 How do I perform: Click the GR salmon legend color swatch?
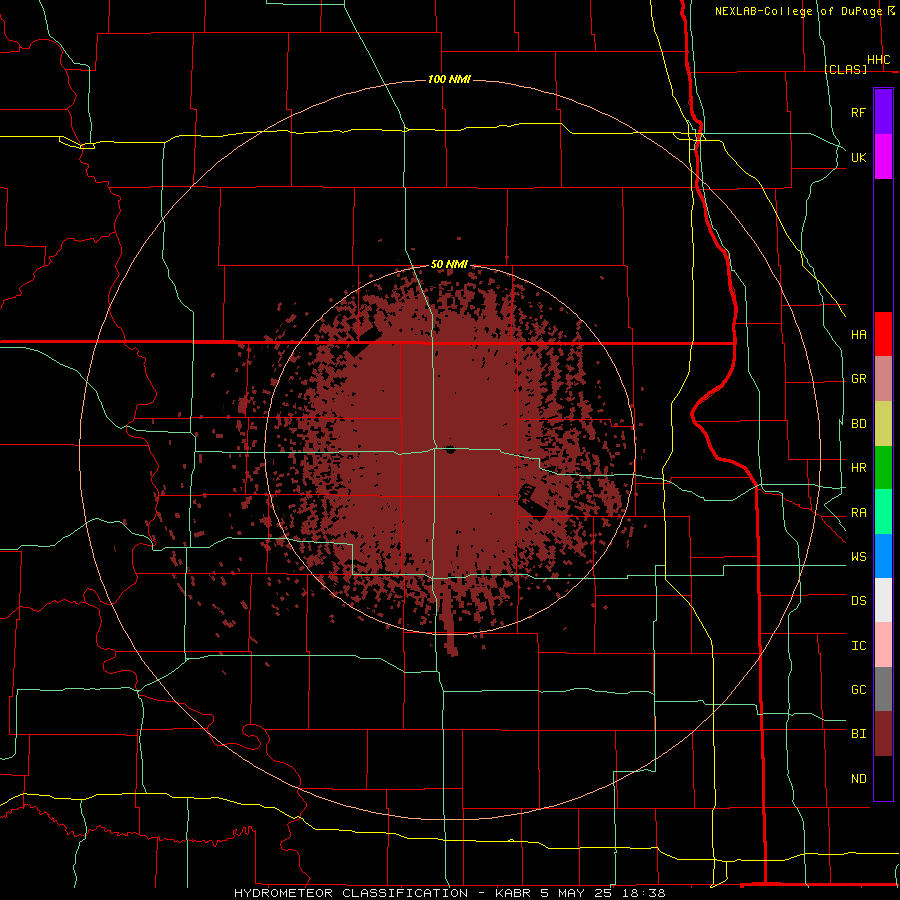[x=883, y=379]
